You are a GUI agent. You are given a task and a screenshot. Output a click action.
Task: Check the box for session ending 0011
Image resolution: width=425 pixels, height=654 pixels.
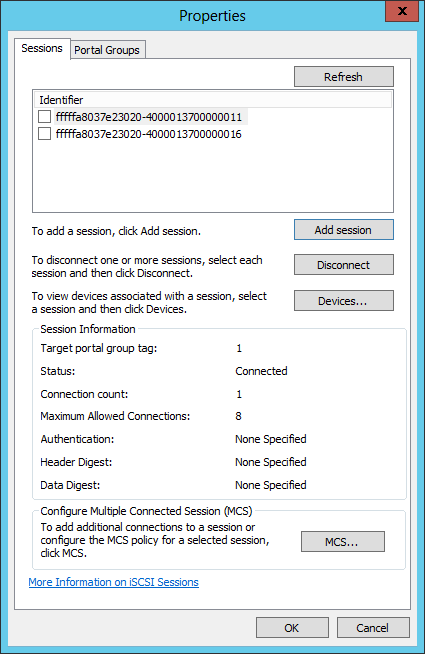click(x=45, y=117)
